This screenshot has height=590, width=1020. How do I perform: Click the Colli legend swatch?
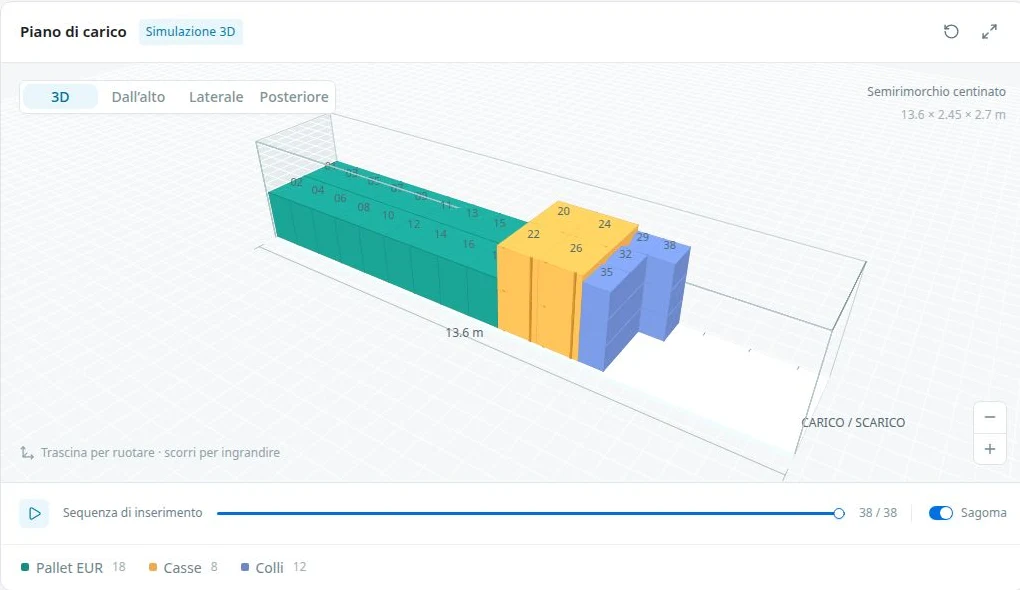click(x=245, y=567)
